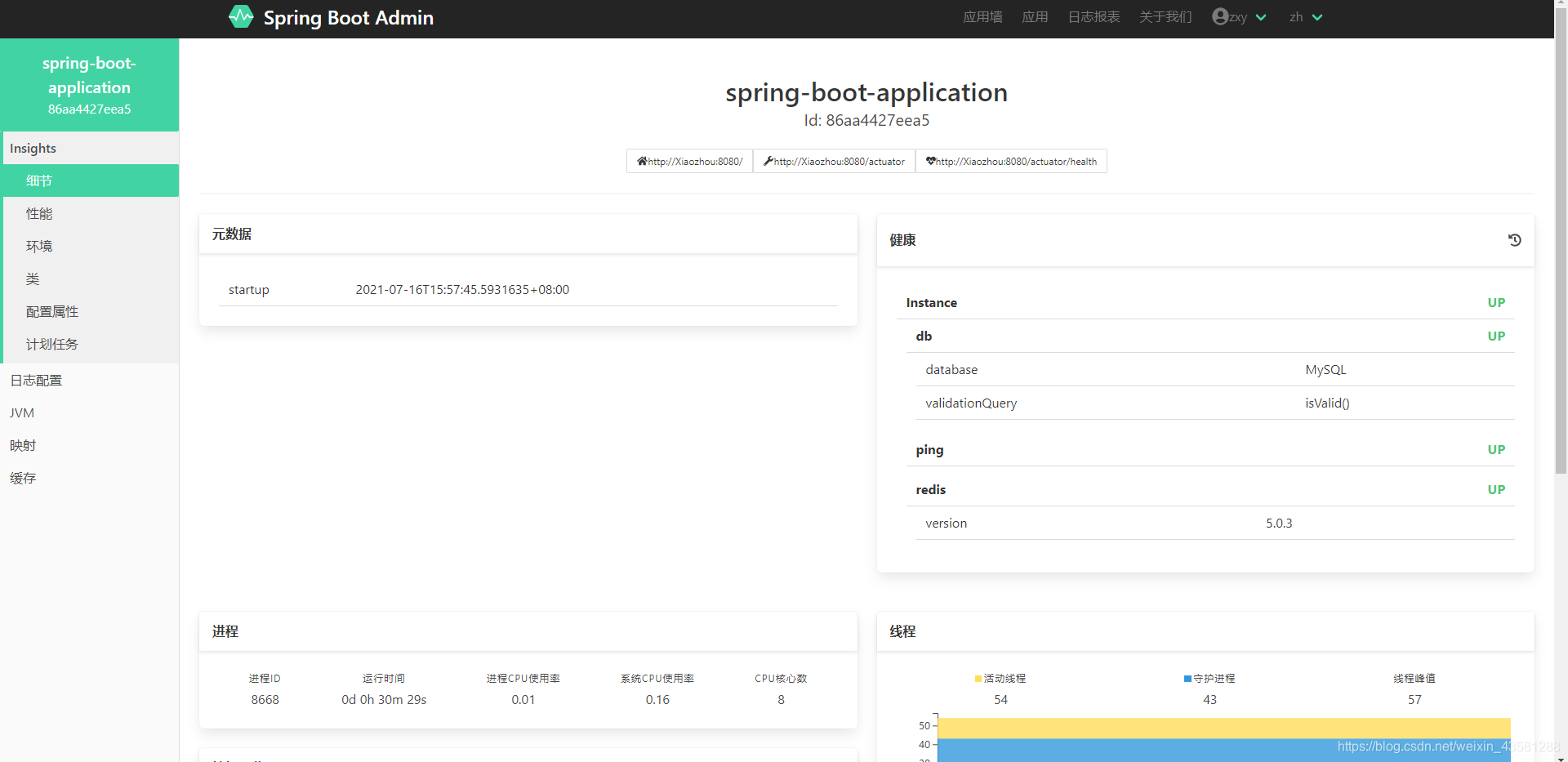
Task: Open 配置属性 in the sidebar
Action: coord(90,311)
